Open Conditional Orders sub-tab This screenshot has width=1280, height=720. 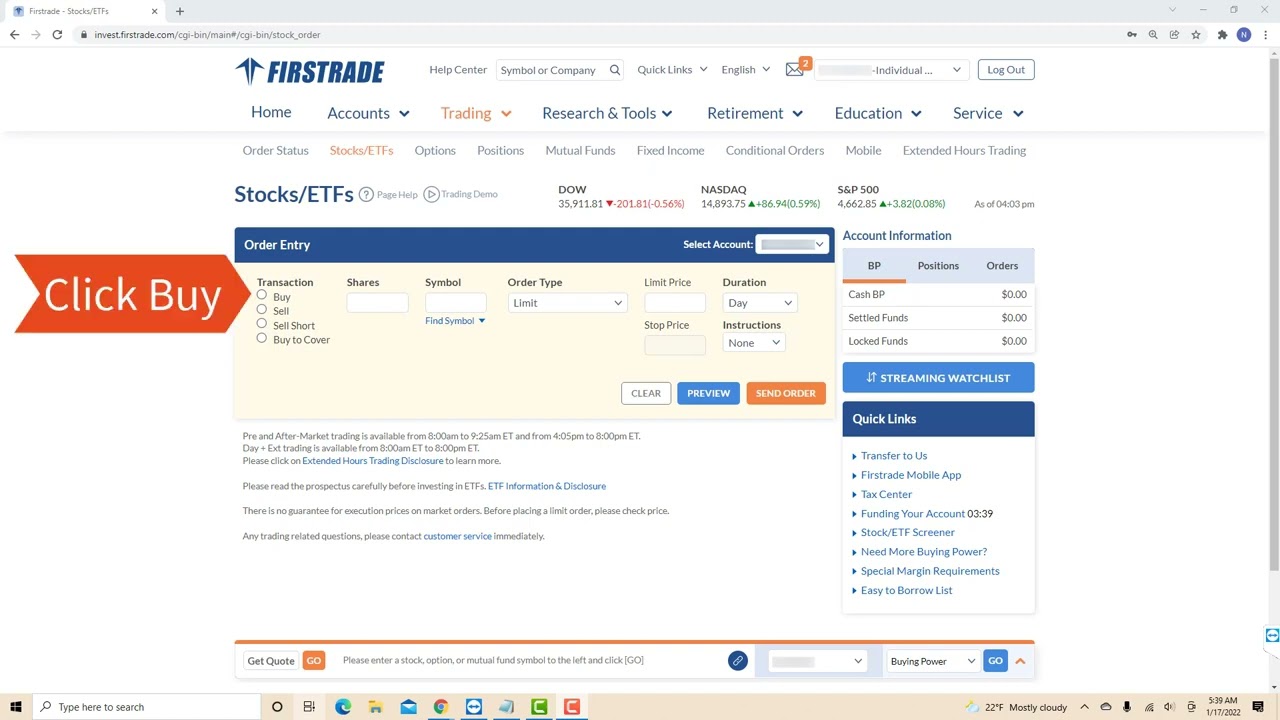[775, 150]
